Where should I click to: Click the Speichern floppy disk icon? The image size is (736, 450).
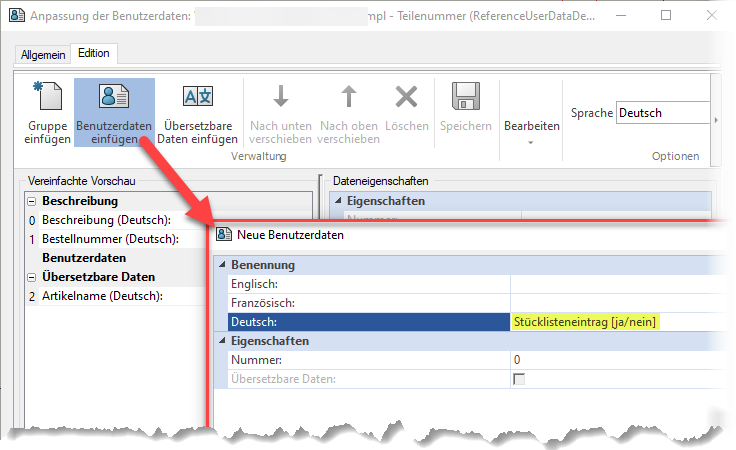click(466, 98)
